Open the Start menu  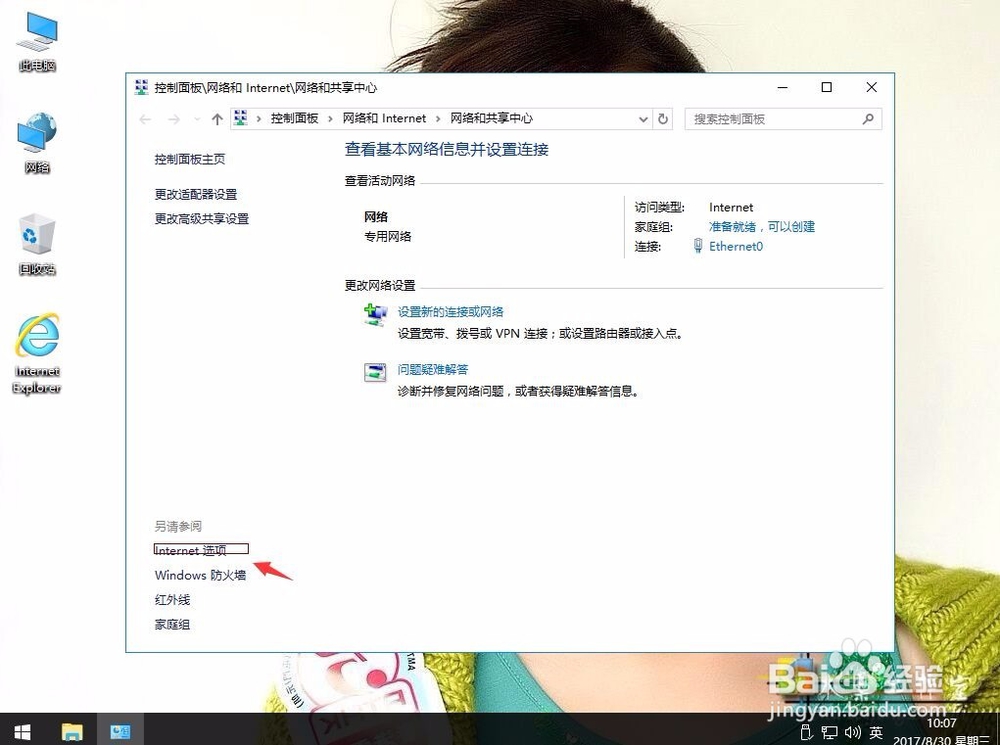[x=21, y=731]
